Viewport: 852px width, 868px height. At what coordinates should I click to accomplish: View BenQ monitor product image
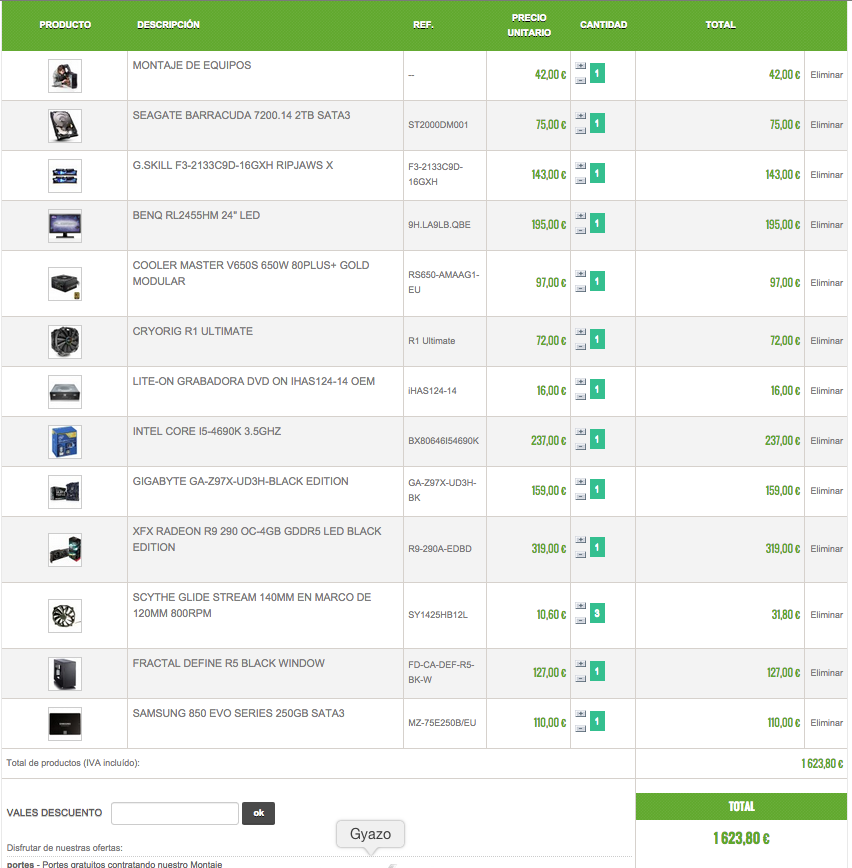[65, 226]
